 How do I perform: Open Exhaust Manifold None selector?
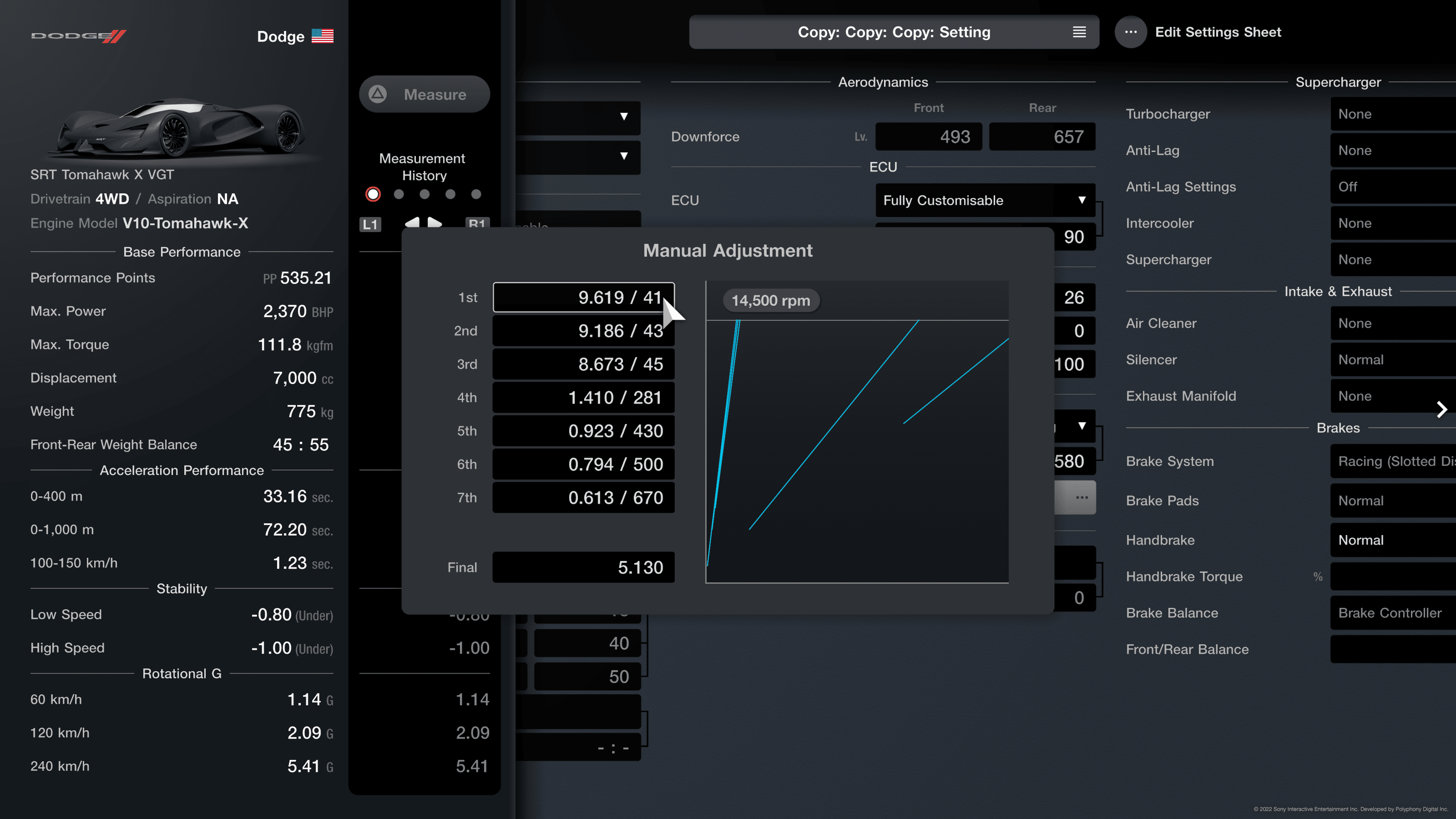tap(1393, 396)
